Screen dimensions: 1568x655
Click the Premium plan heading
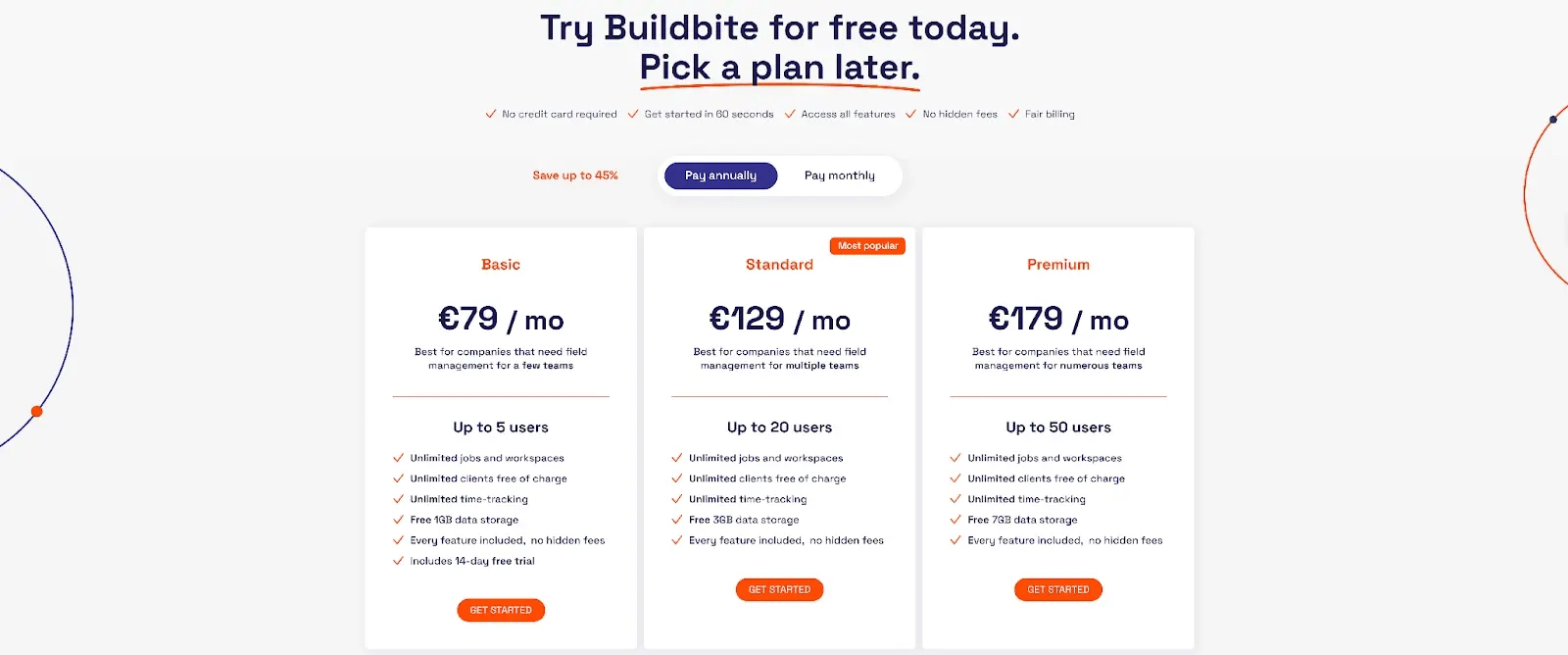click(1058, 264)
